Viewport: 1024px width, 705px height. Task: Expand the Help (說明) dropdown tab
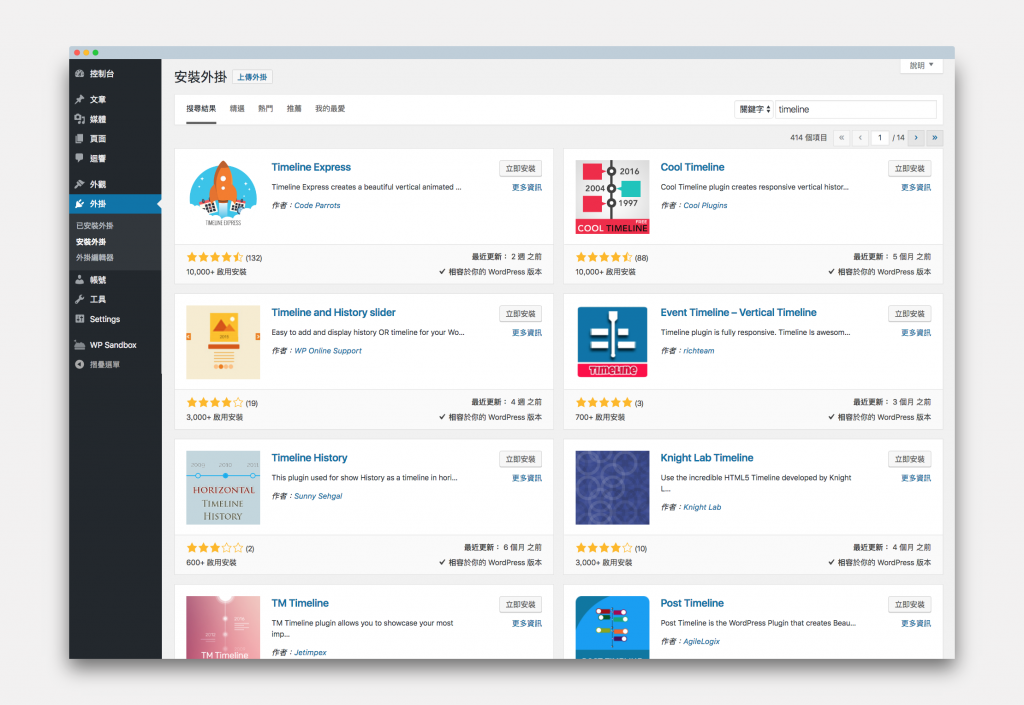coord(921,65)
